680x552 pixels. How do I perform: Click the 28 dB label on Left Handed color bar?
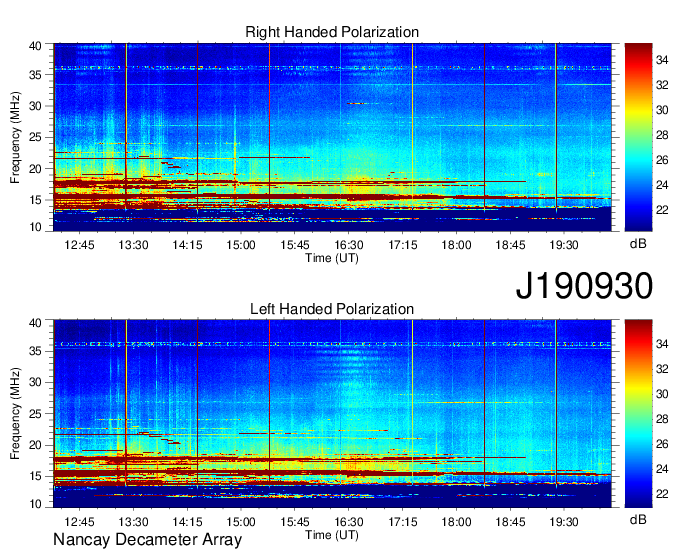(x=662, y=419)
